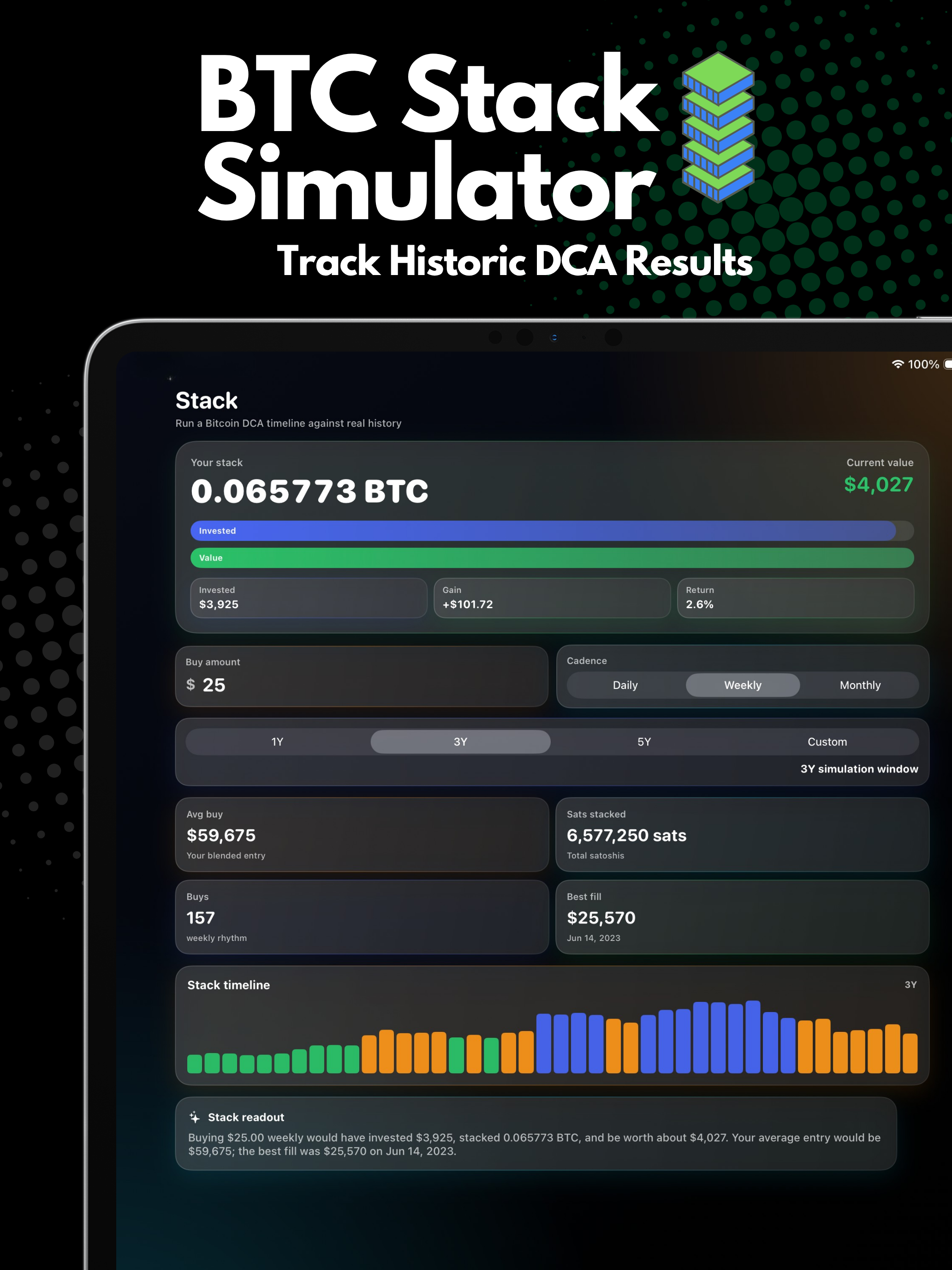Click the green Value progress bar

pyautogui.click(x=552, y=557)
